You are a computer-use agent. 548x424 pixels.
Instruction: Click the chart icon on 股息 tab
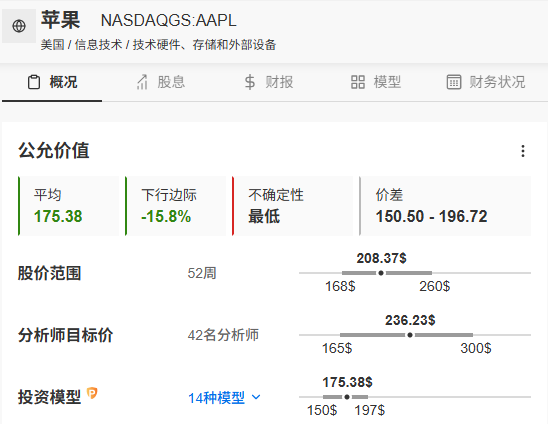142,82
